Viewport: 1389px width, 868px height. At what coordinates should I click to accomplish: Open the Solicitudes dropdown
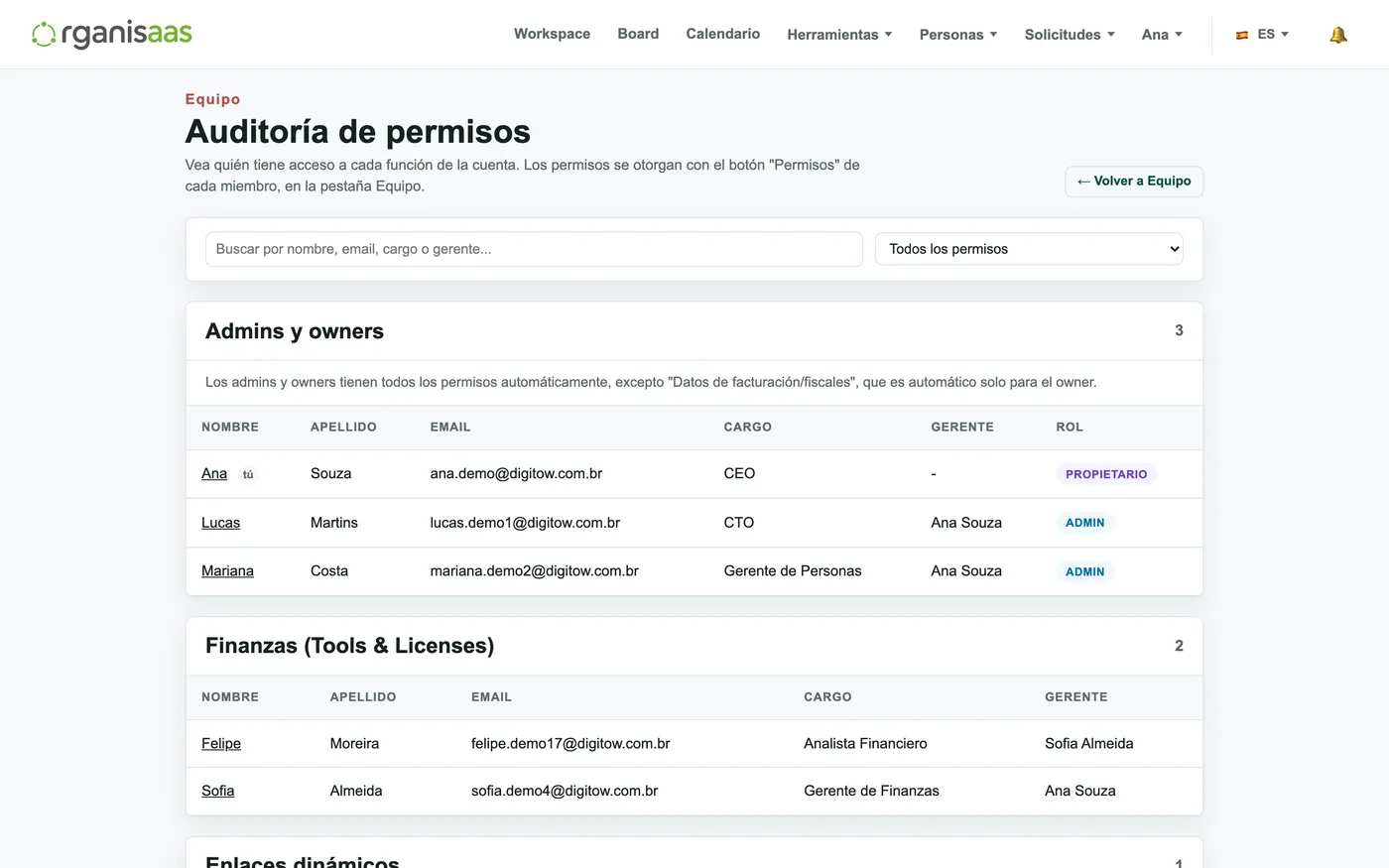click(1070, 35)
